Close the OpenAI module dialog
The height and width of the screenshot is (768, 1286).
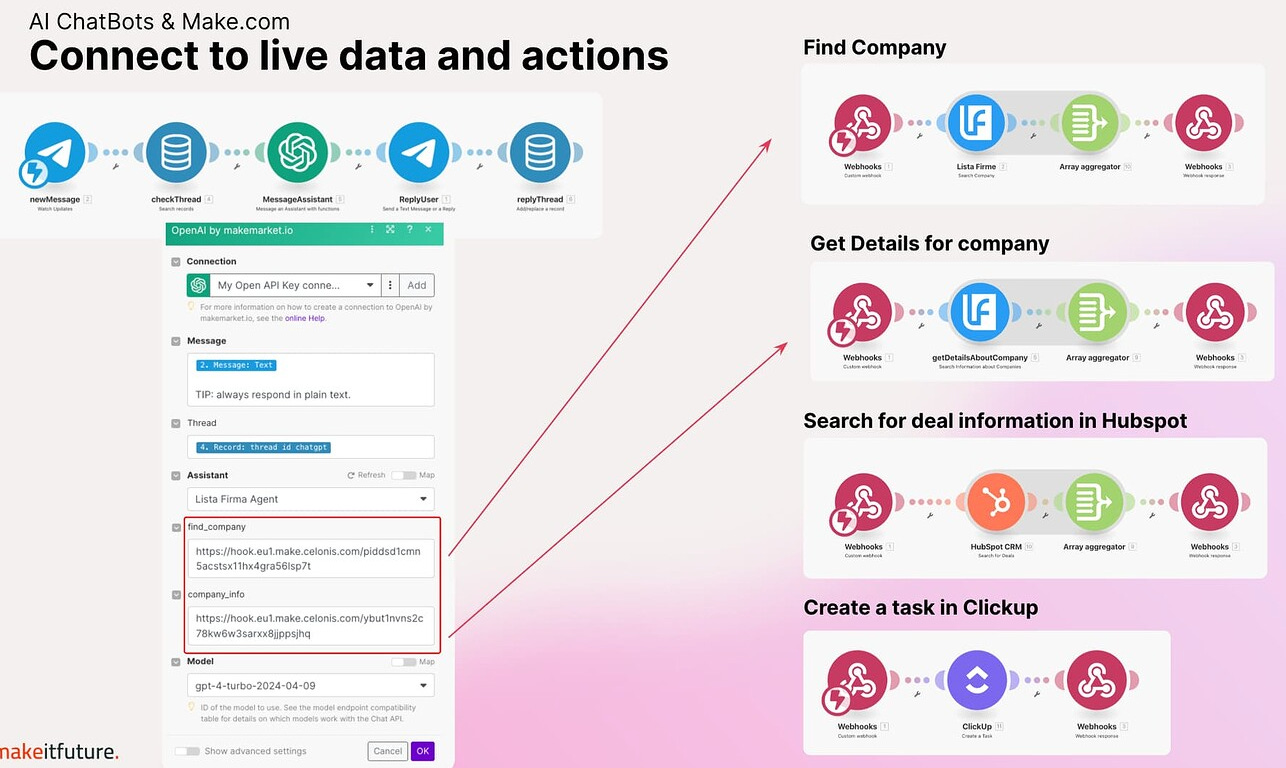point(428,229)
